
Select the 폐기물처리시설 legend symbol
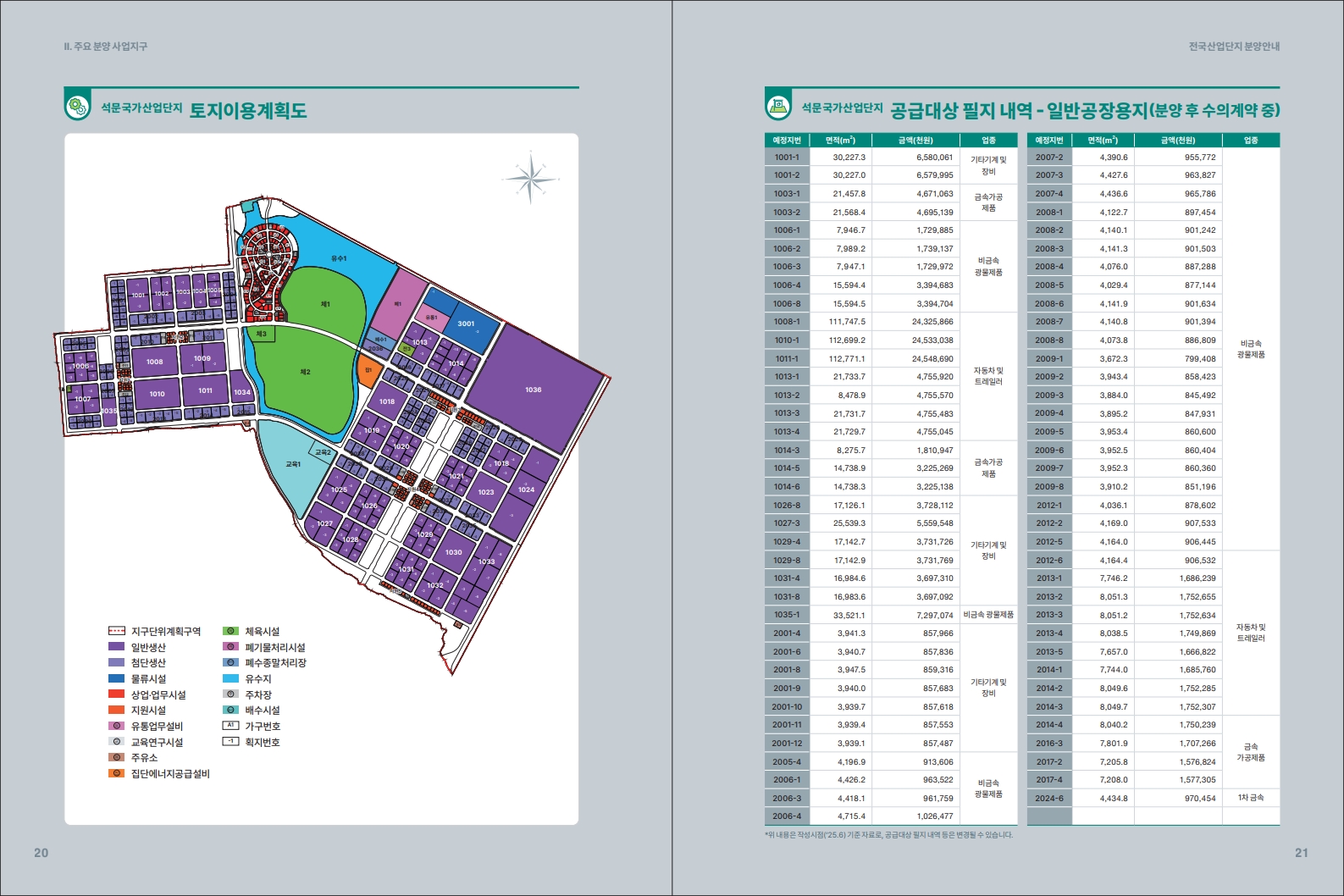[230, 647]
